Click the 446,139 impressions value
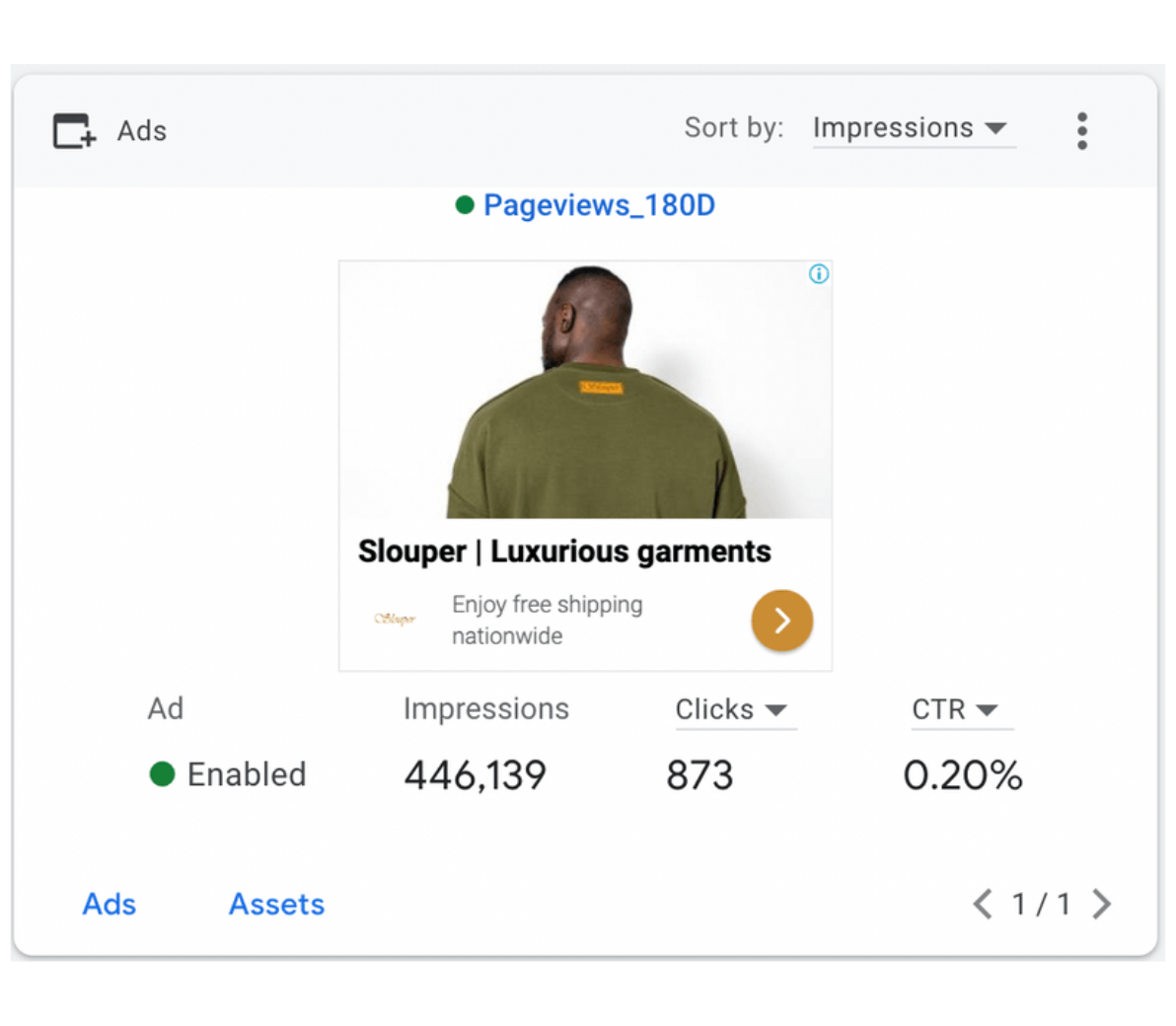 tap(475, 774)
